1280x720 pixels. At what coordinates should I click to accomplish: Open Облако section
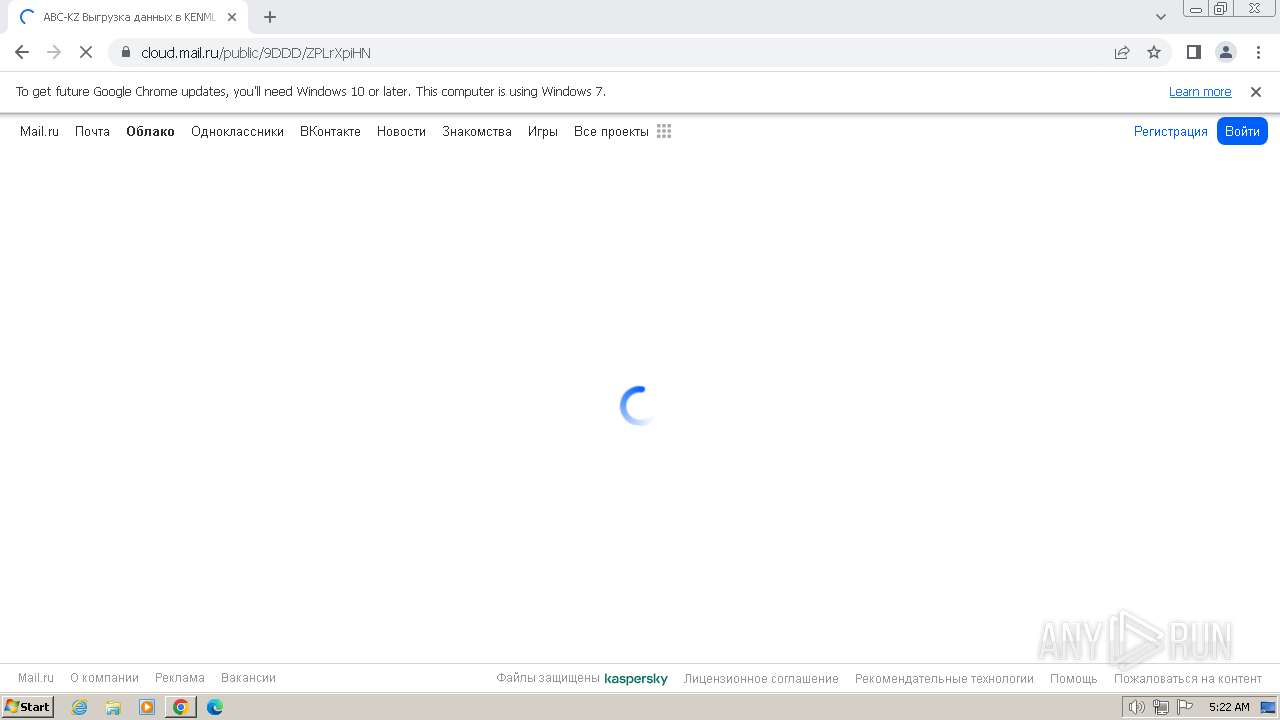[x=150, y=131]
